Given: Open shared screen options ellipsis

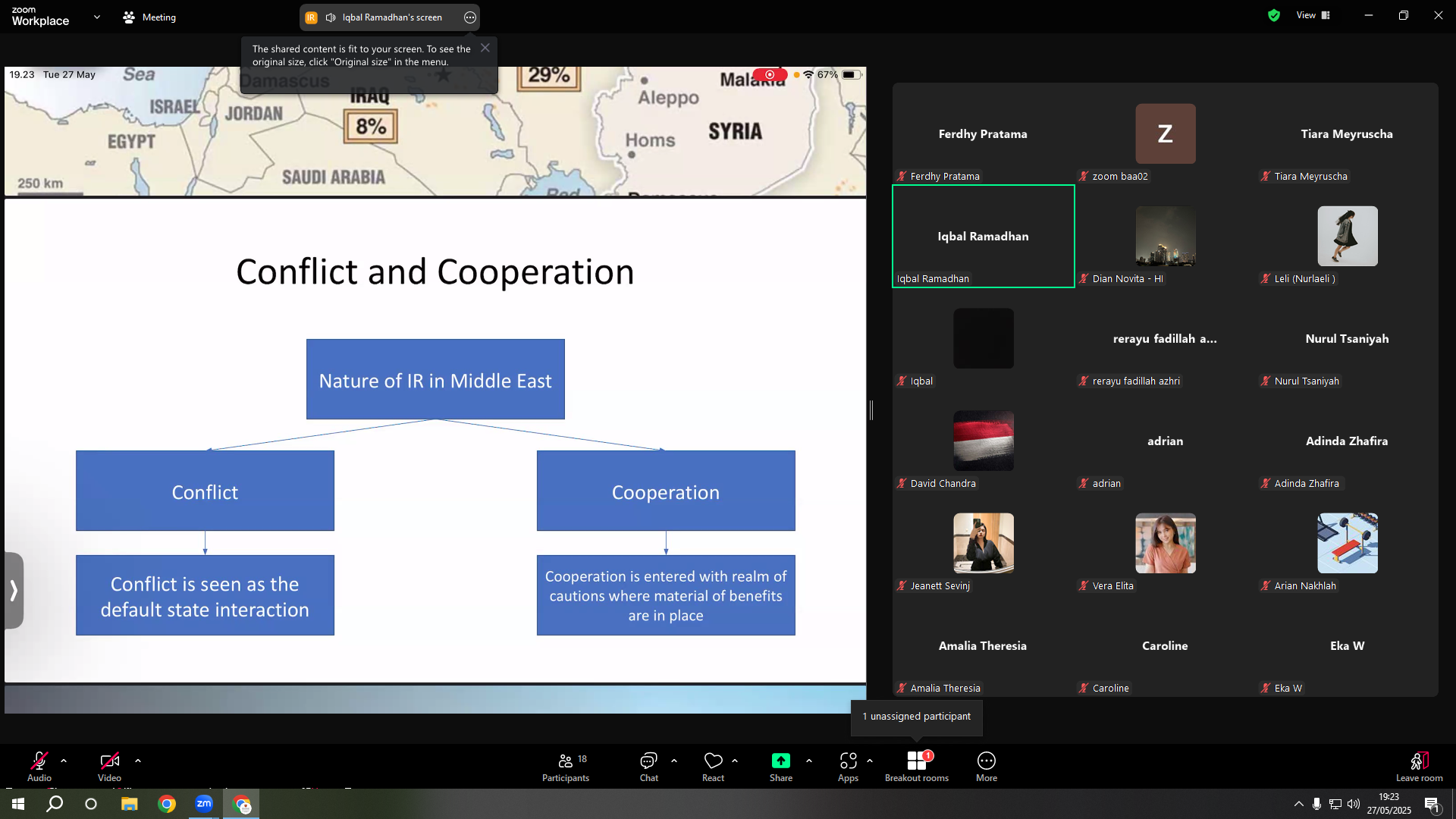Looking at the screenshot, I should tap(470, 17).
